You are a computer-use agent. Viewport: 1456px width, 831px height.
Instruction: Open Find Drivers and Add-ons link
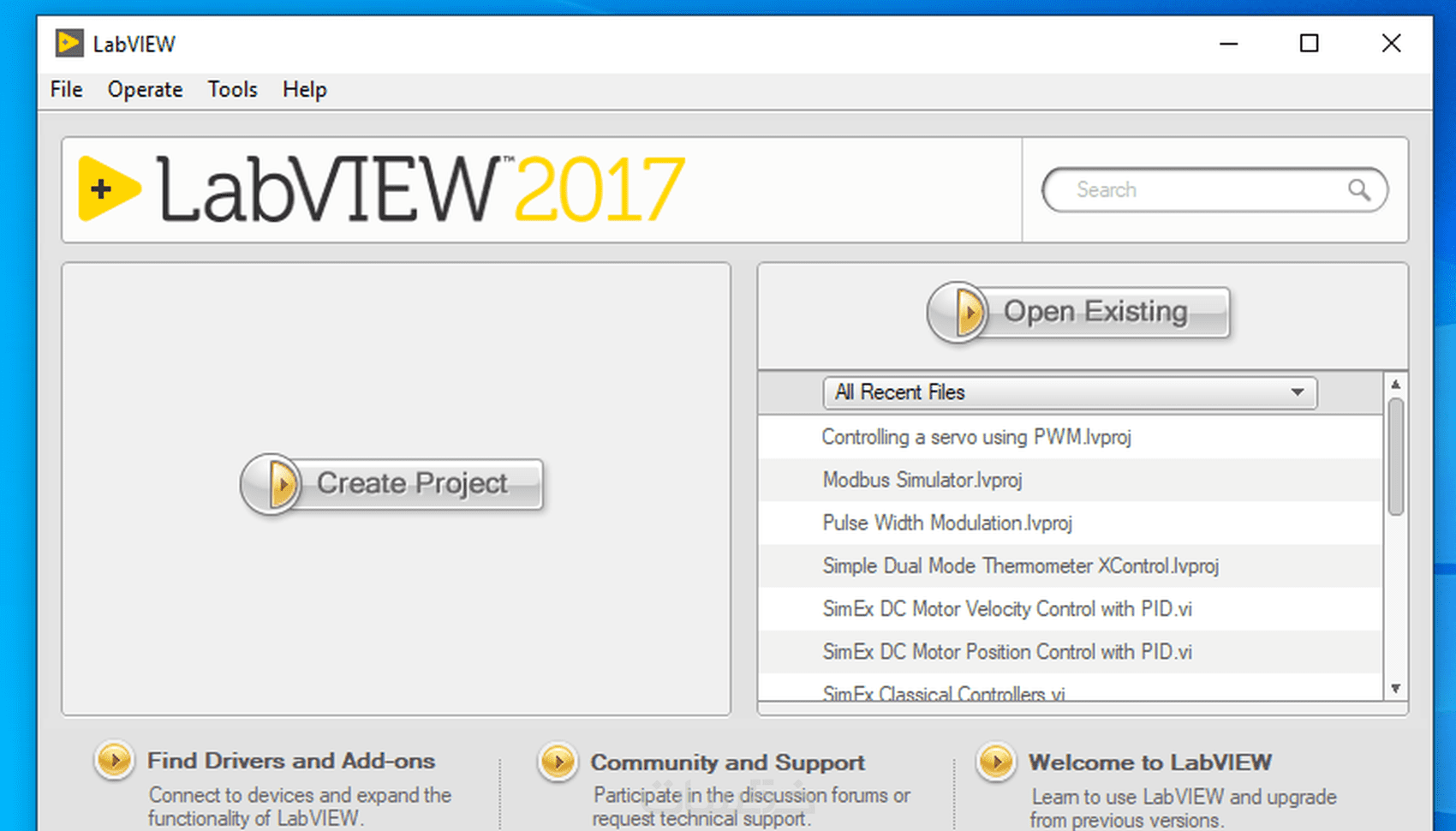tap(291, 761)
